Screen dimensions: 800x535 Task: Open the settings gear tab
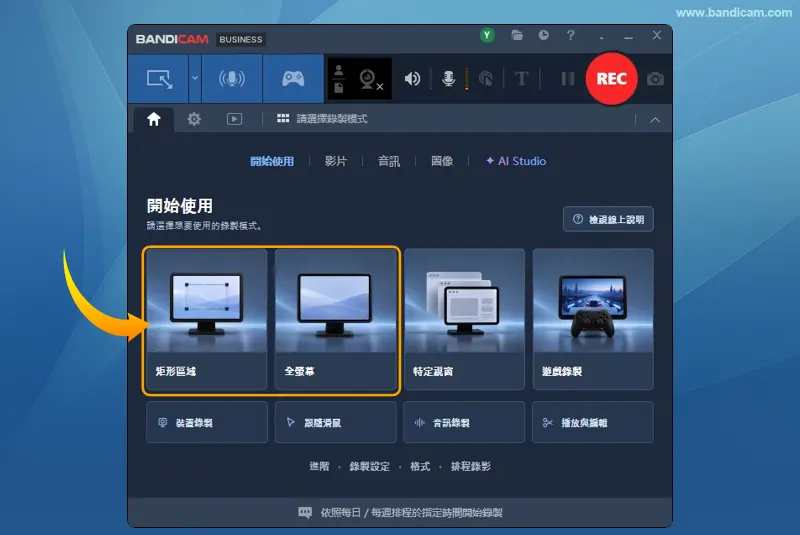(194, 119)
